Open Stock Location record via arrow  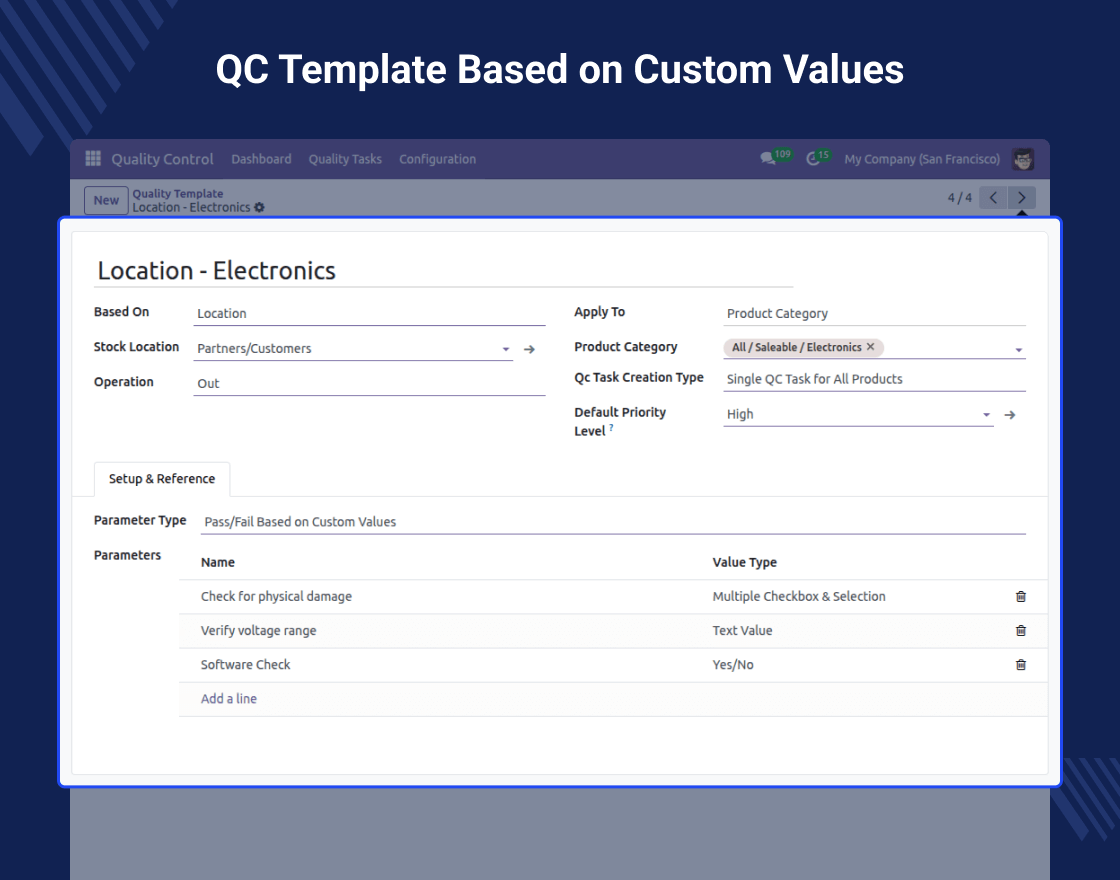[x=530, y=349]
